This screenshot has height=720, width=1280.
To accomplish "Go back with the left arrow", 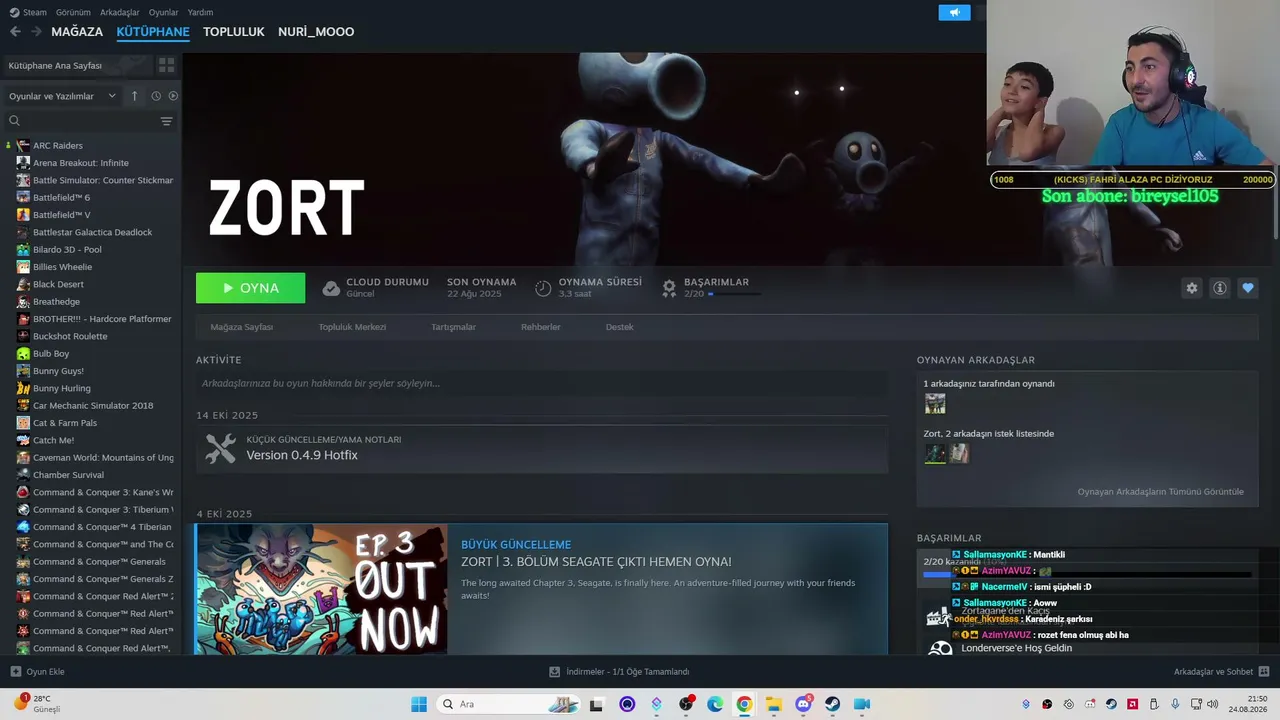I will (x=15, y=32).
